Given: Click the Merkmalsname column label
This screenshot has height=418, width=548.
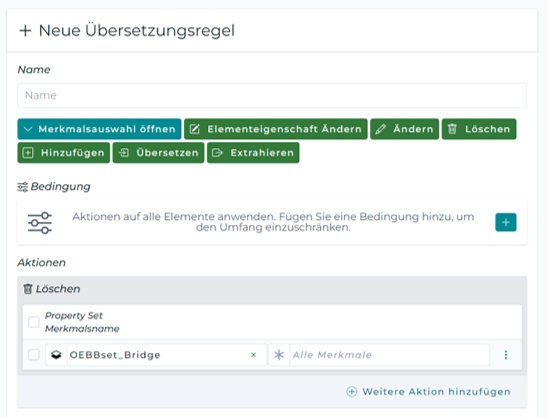Looking at the screenshot, I should [82, 329].
